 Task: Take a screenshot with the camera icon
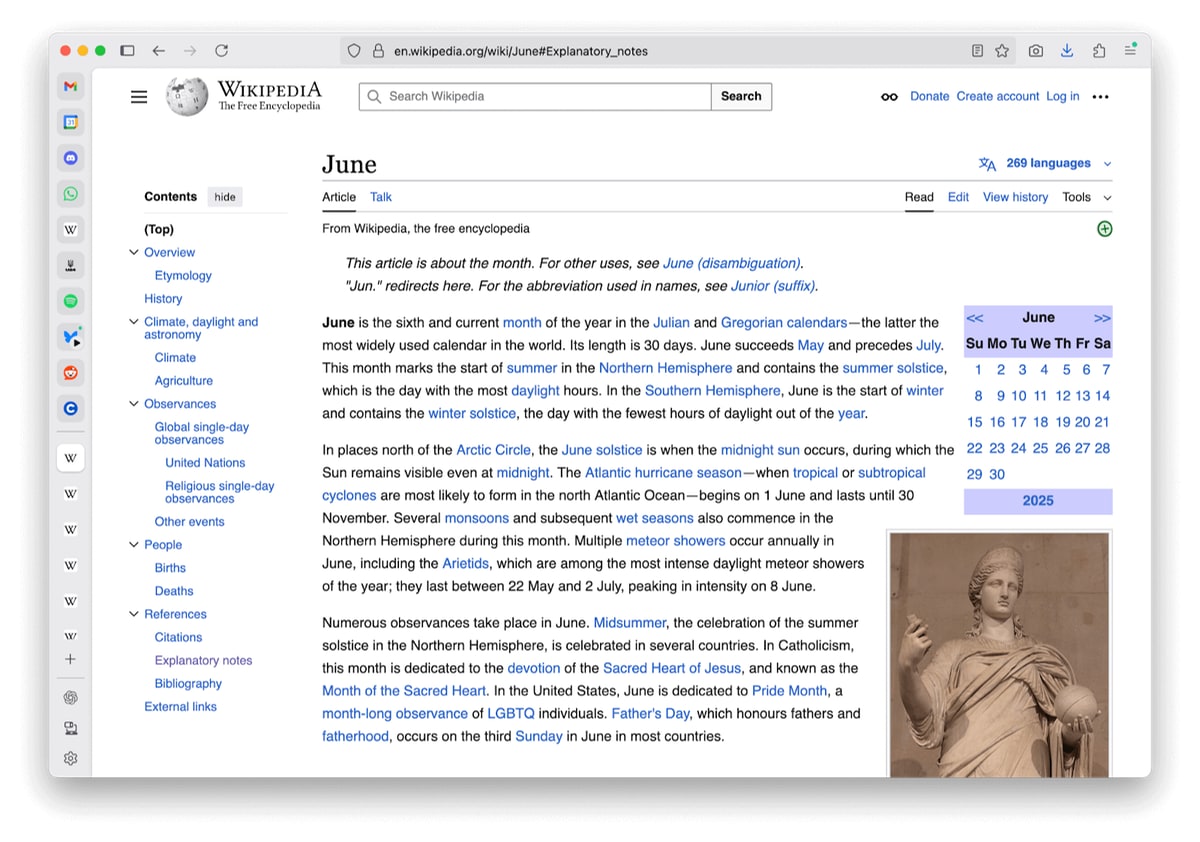(x=1036, y=51)
